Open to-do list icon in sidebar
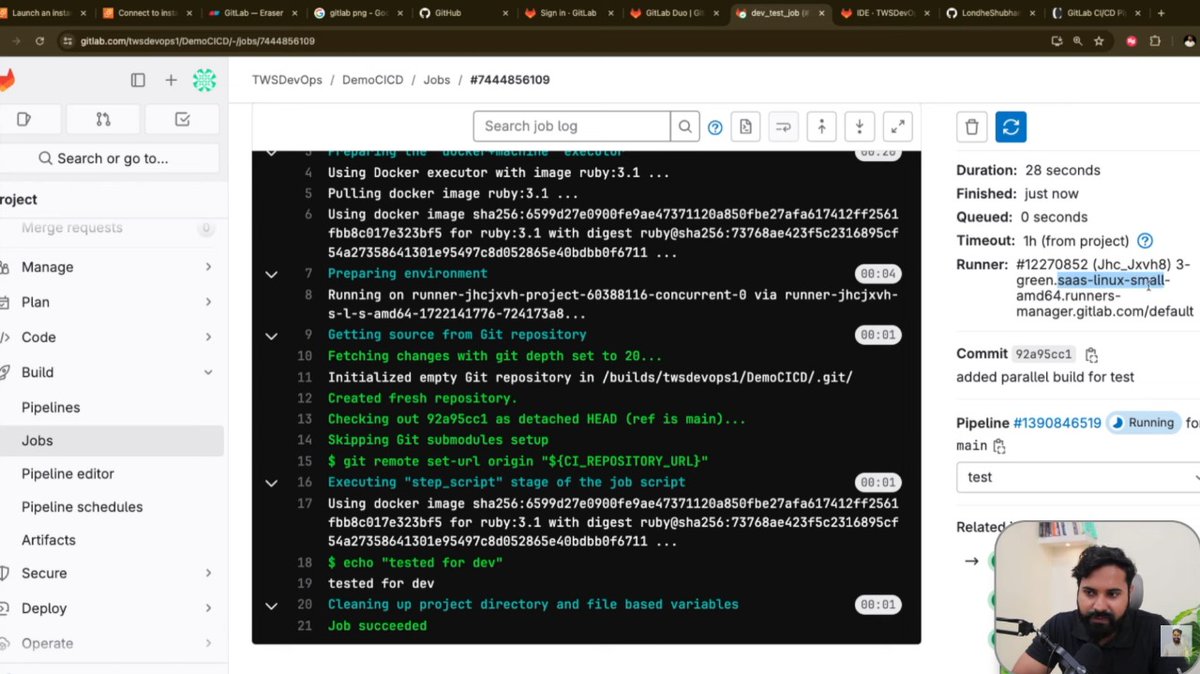The height and width of the screenshot is (674, 1200). coord(182,119)
